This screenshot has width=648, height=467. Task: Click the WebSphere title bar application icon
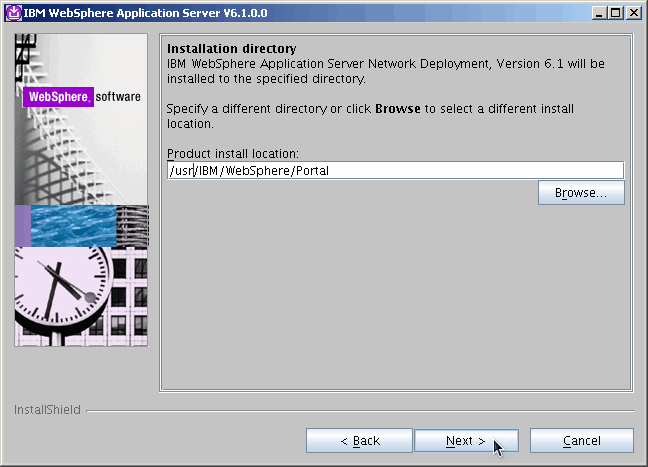[13, 13]
